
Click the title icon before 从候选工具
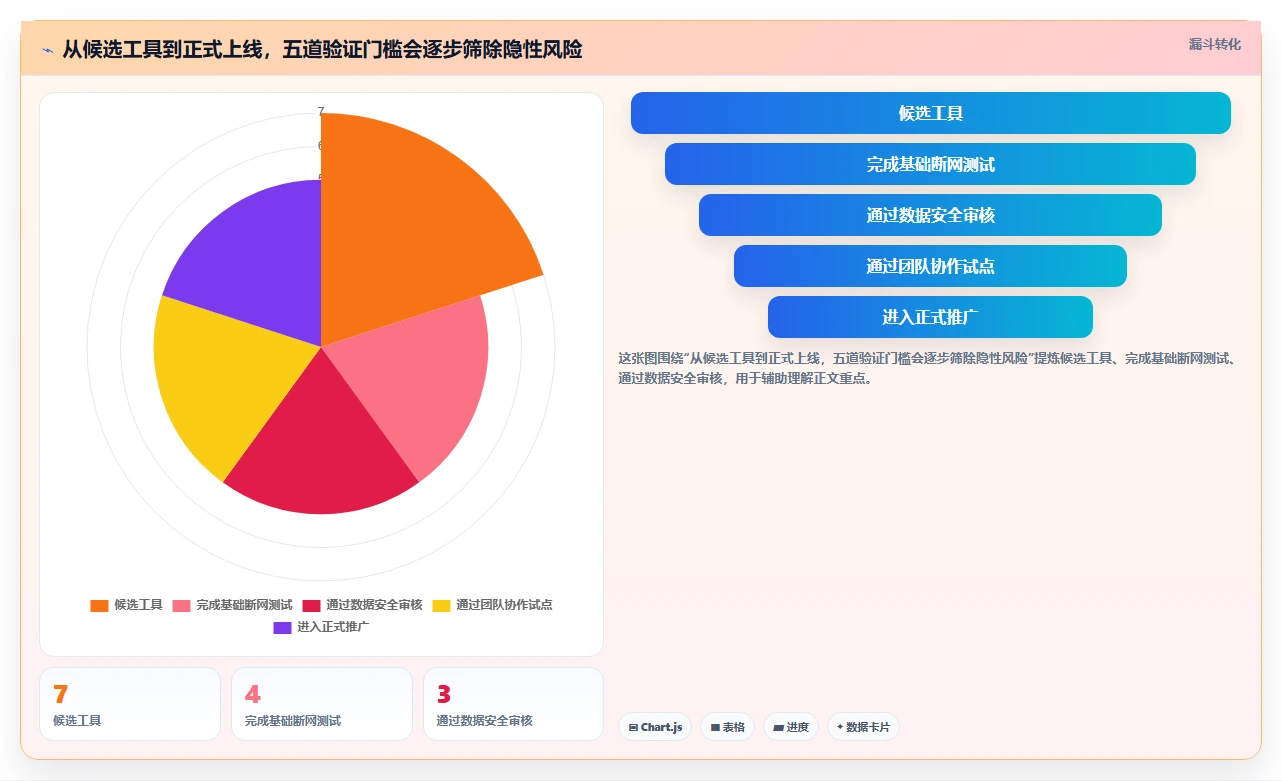tap(48, 49)
